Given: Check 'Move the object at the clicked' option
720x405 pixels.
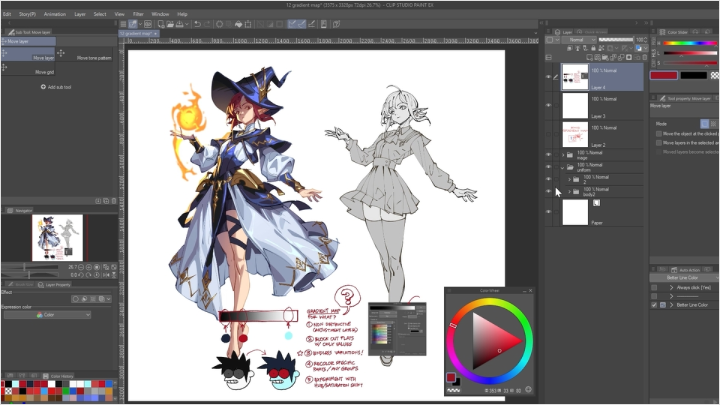Looking at the screenshot, I should click(659, 134).
